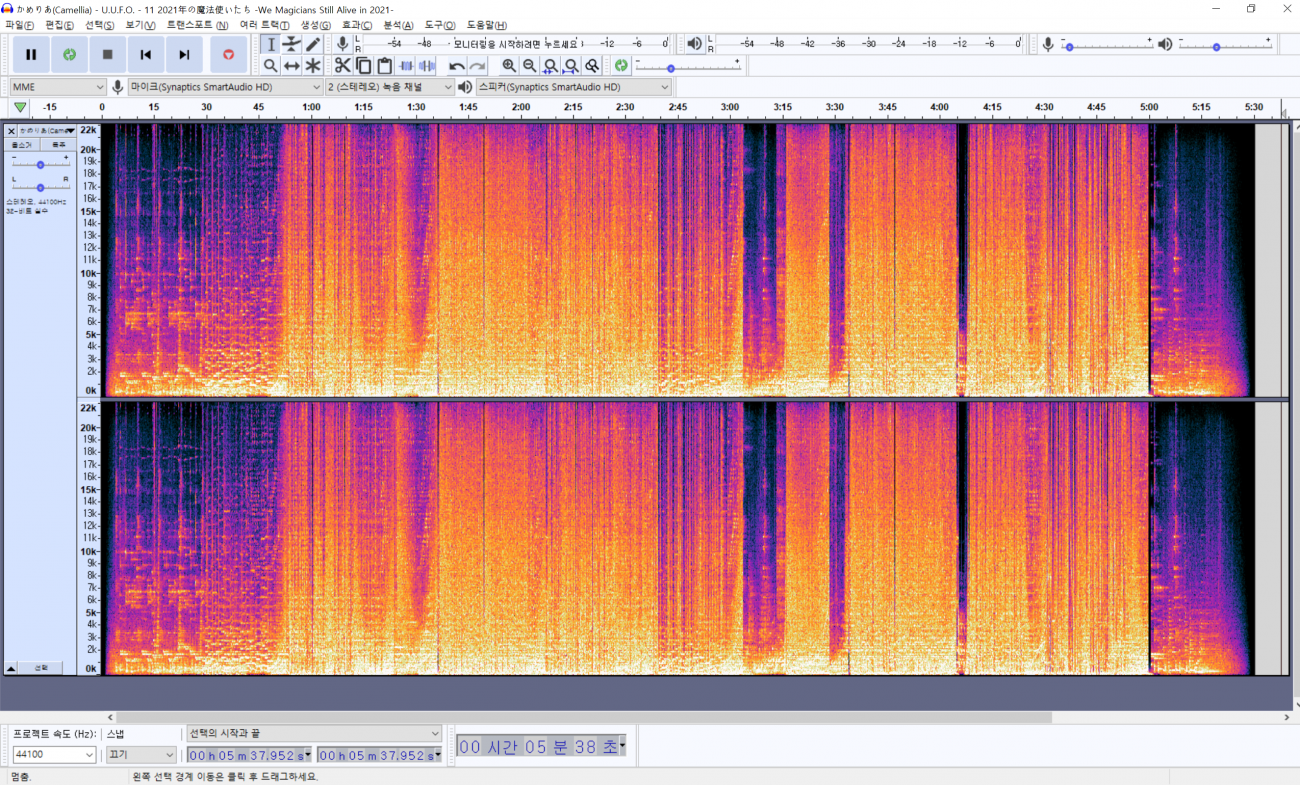Open the 도움말(H) menu
The height and width of the screenshot is (785, 1300).
click(487, 25)
